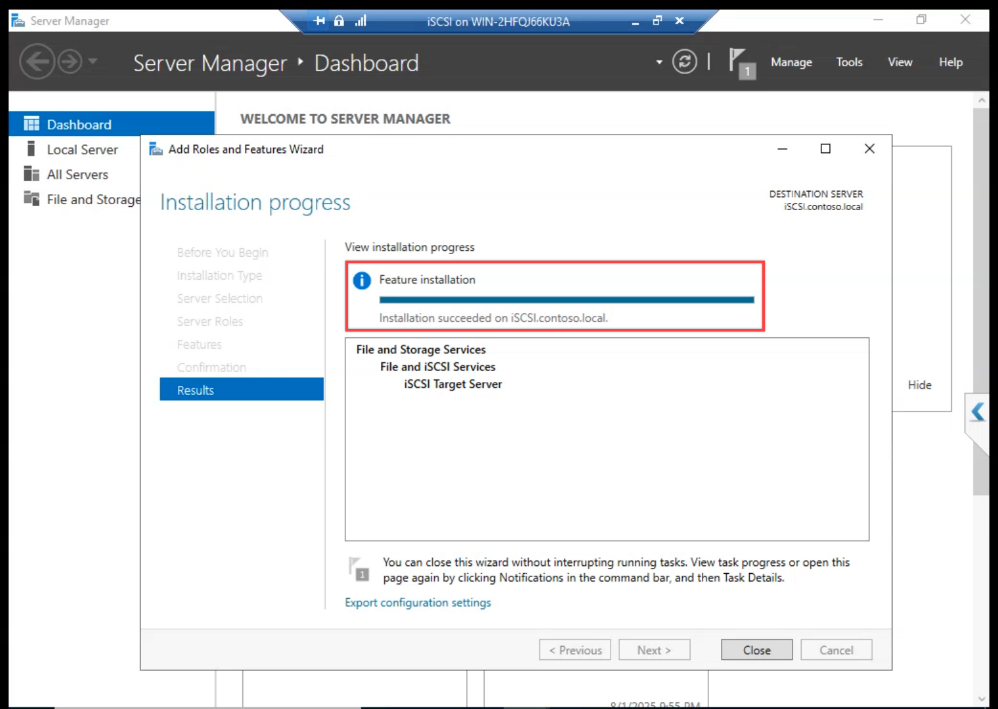Screen dimensions: 998x709
Task: Maximize the Add Roles and Features Wizard
Action: [826, 148]
